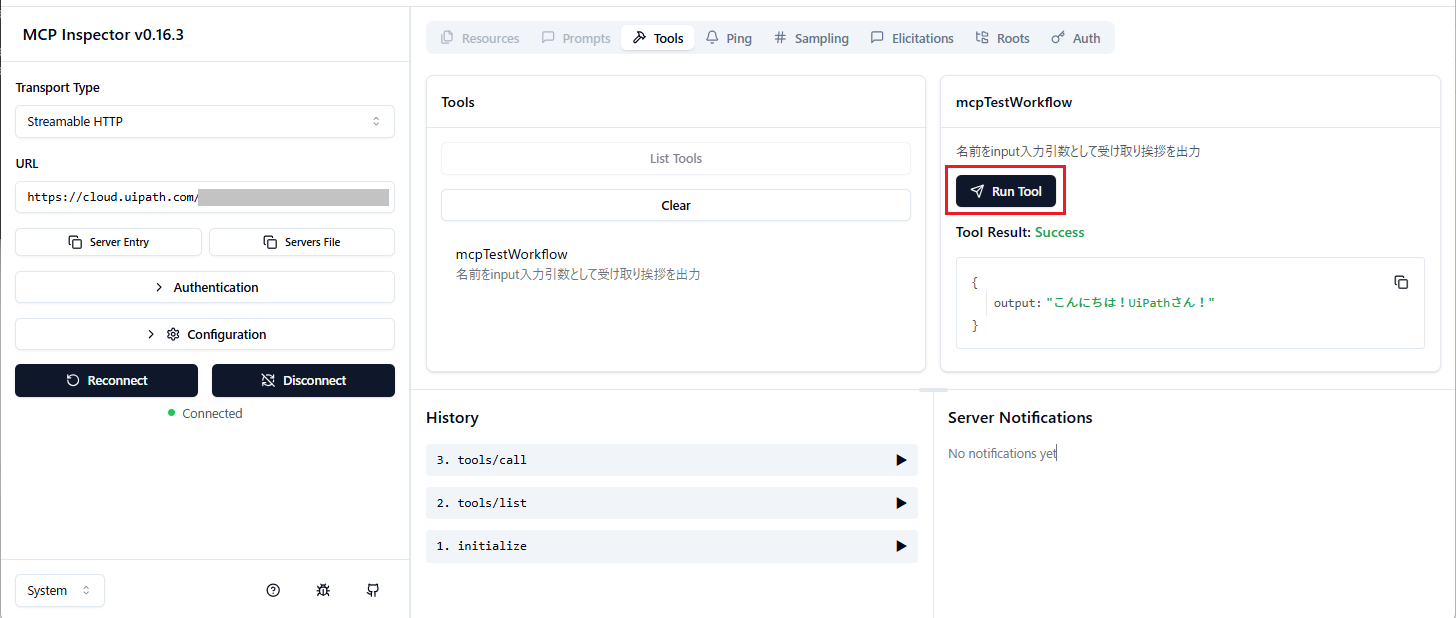The image size is (1456, 618).
Task: Copy the Servers File
Action: 302,242
